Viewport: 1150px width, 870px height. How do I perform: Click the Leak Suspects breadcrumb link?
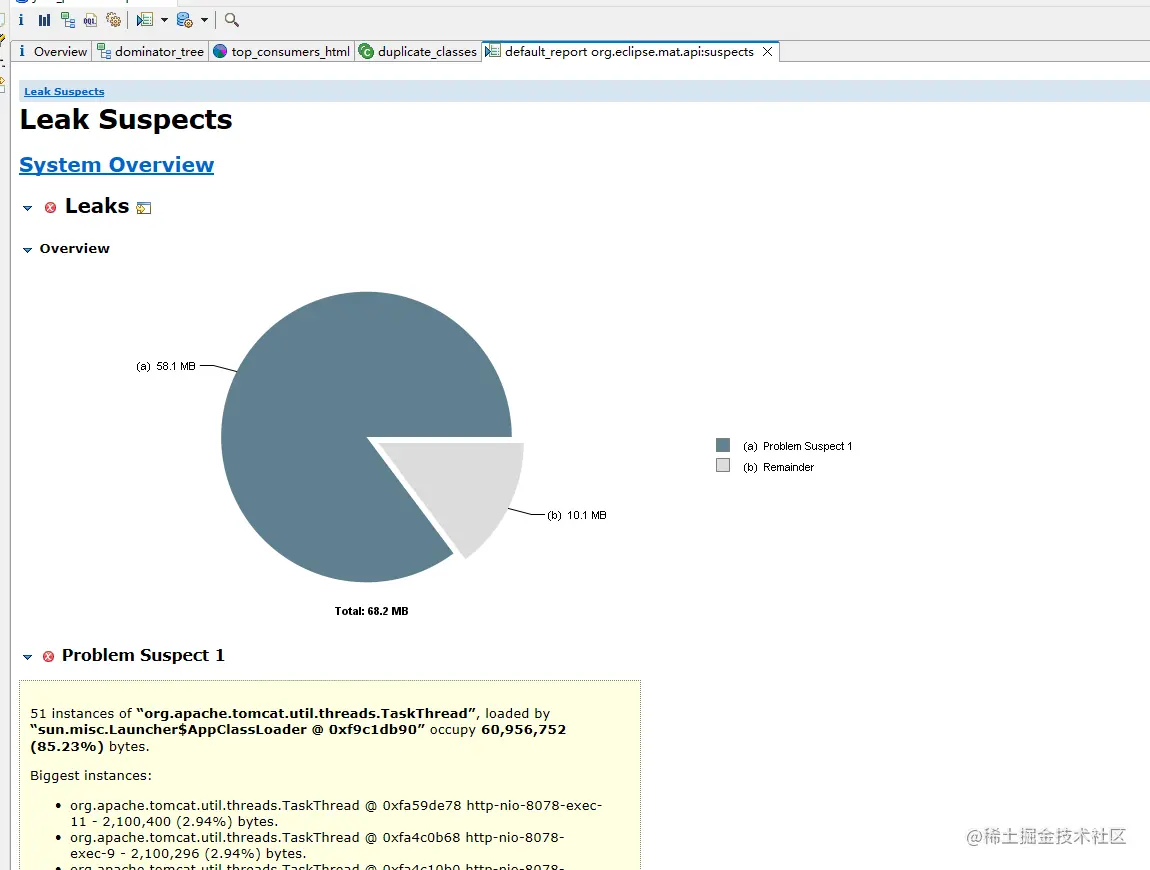(65, 92)
